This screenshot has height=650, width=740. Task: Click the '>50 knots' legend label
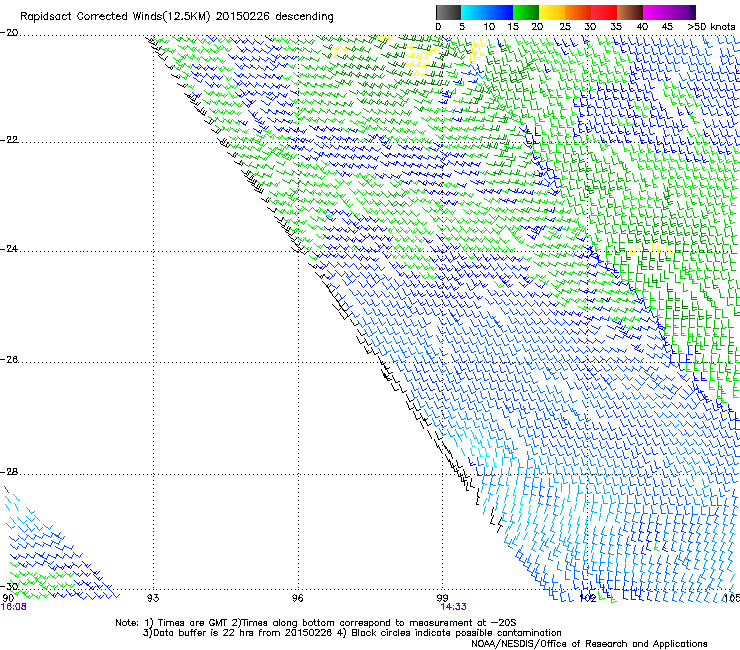click(x=711, y=27)
